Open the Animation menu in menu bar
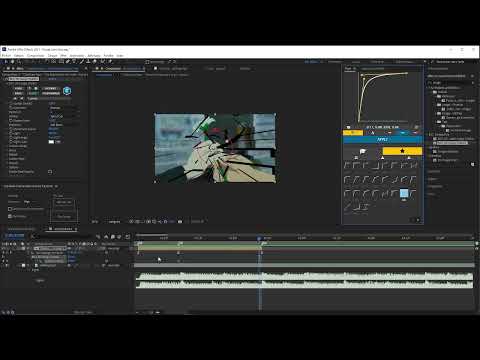 click(x=77, y=56)
